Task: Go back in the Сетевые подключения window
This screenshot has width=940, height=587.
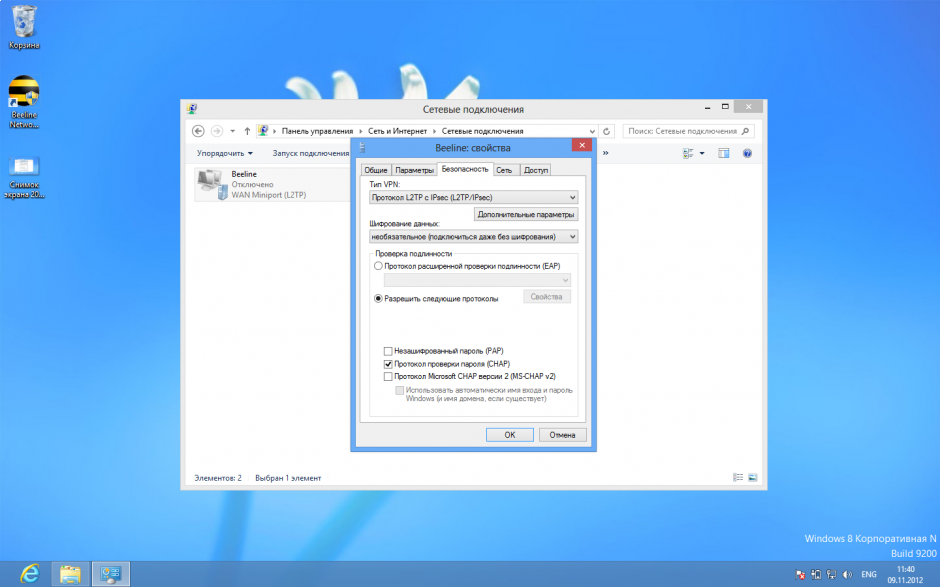Action: coord(198,131)
